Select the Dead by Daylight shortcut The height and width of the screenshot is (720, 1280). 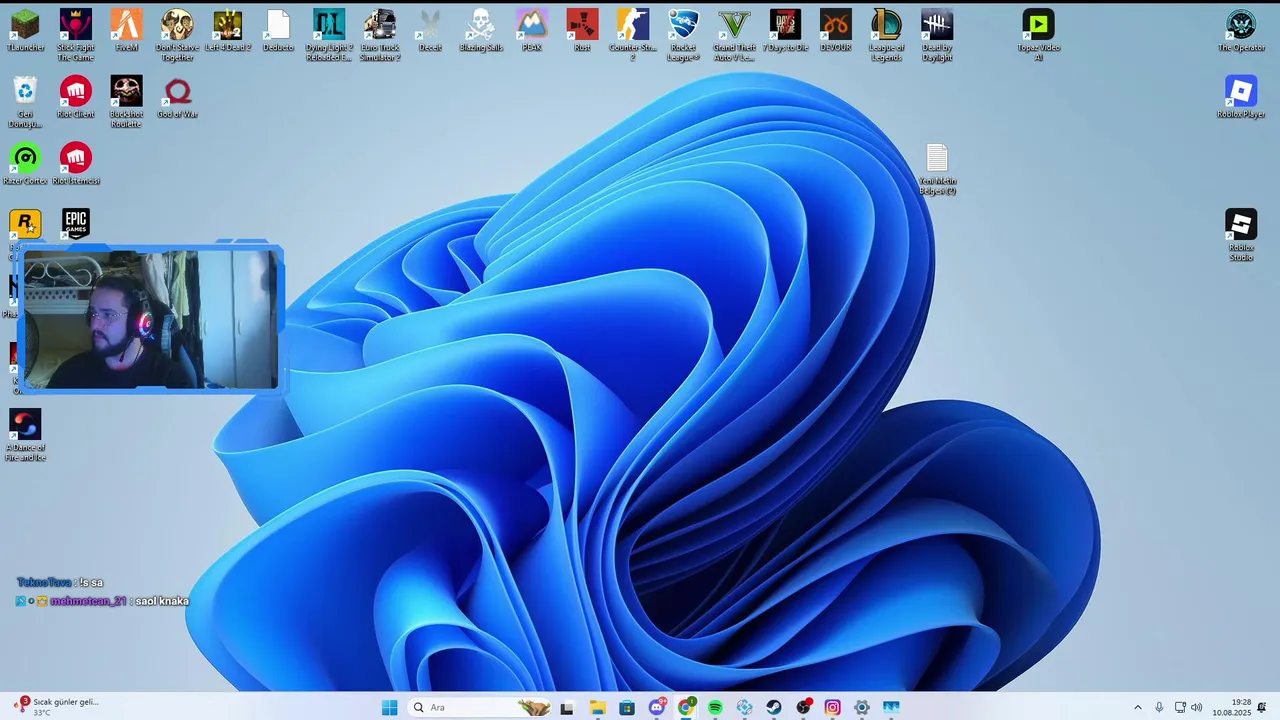[x=937, y=35]
